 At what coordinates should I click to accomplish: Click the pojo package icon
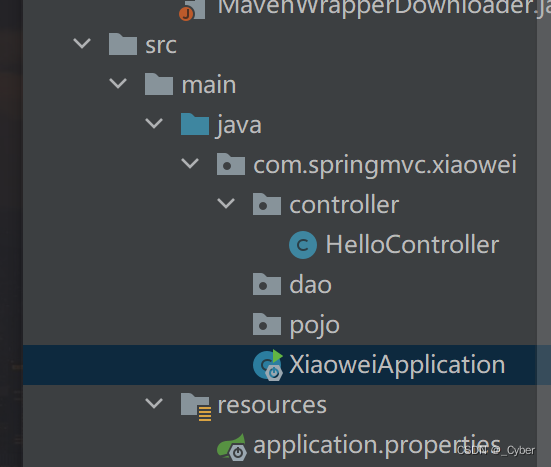(267, 324)
